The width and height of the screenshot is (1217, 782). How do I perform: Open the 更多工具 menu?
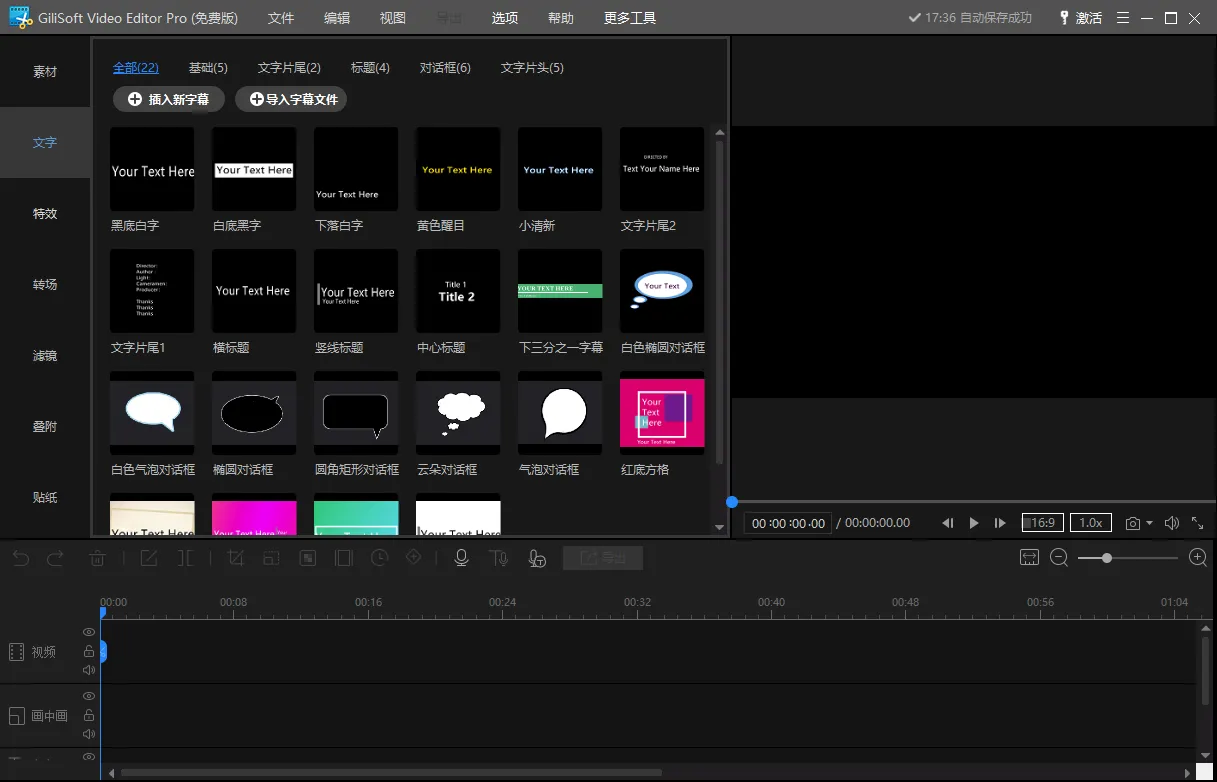coord(630,18)
